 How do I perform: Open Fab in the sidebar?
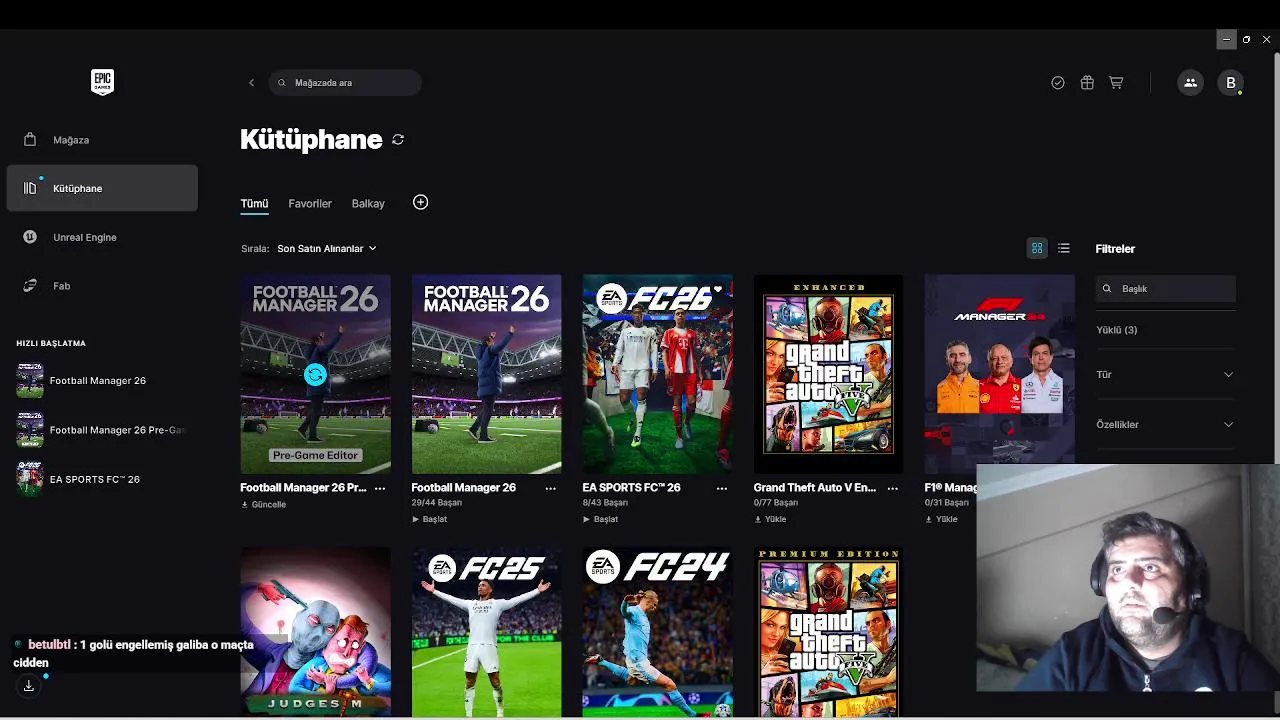[102, 286]
